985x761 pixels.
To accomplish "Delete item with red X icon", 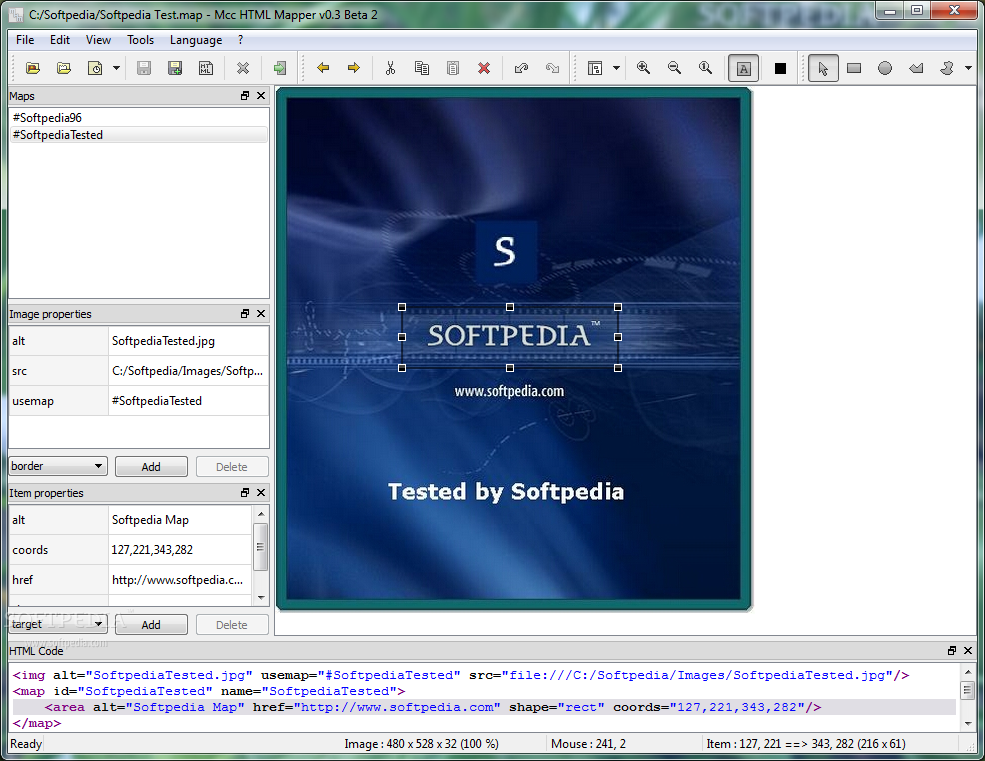I will pyautogui.click(x=484, y=68).
